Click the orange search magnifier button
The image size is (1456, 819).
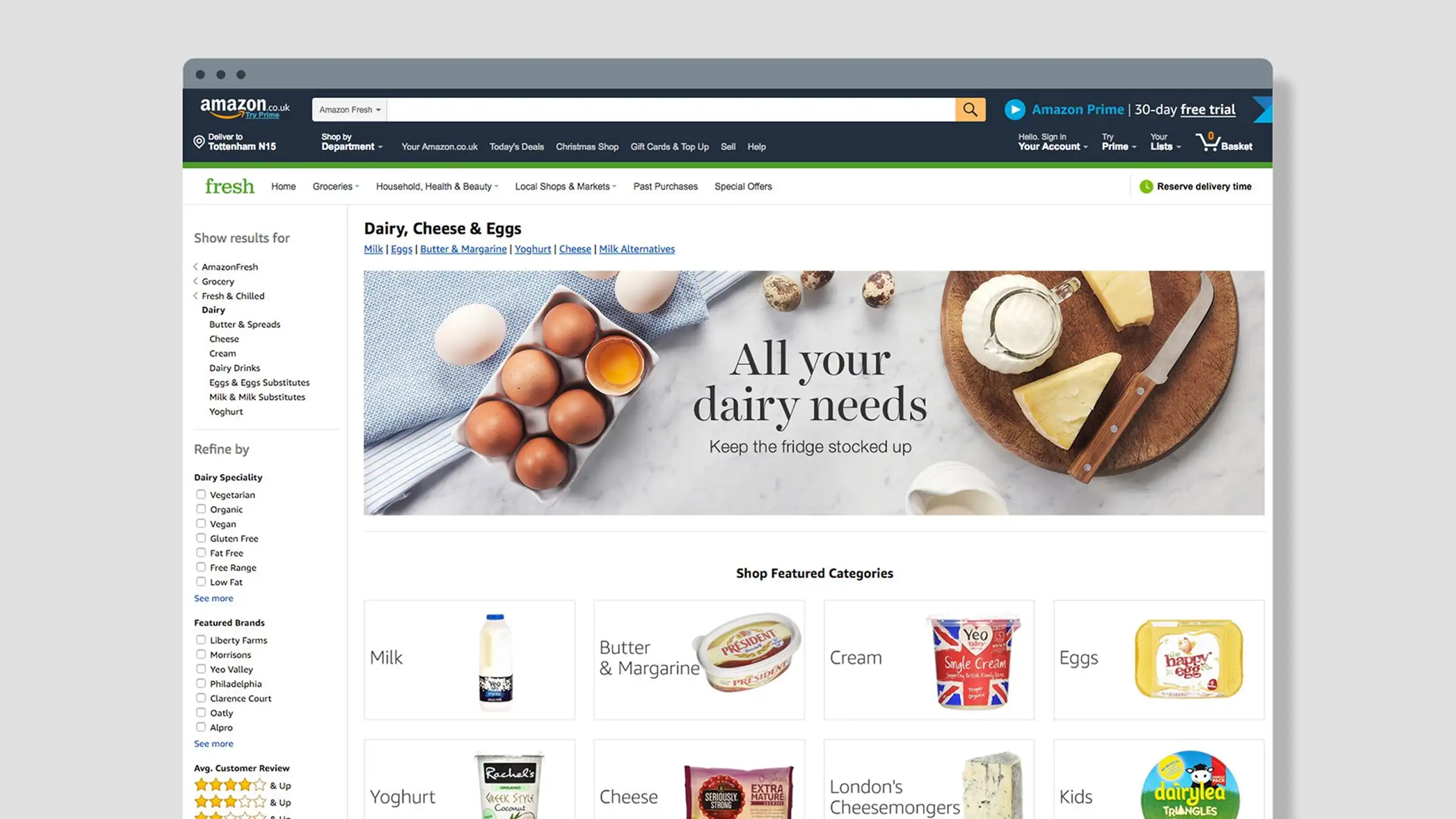click(x=970, y=109)
